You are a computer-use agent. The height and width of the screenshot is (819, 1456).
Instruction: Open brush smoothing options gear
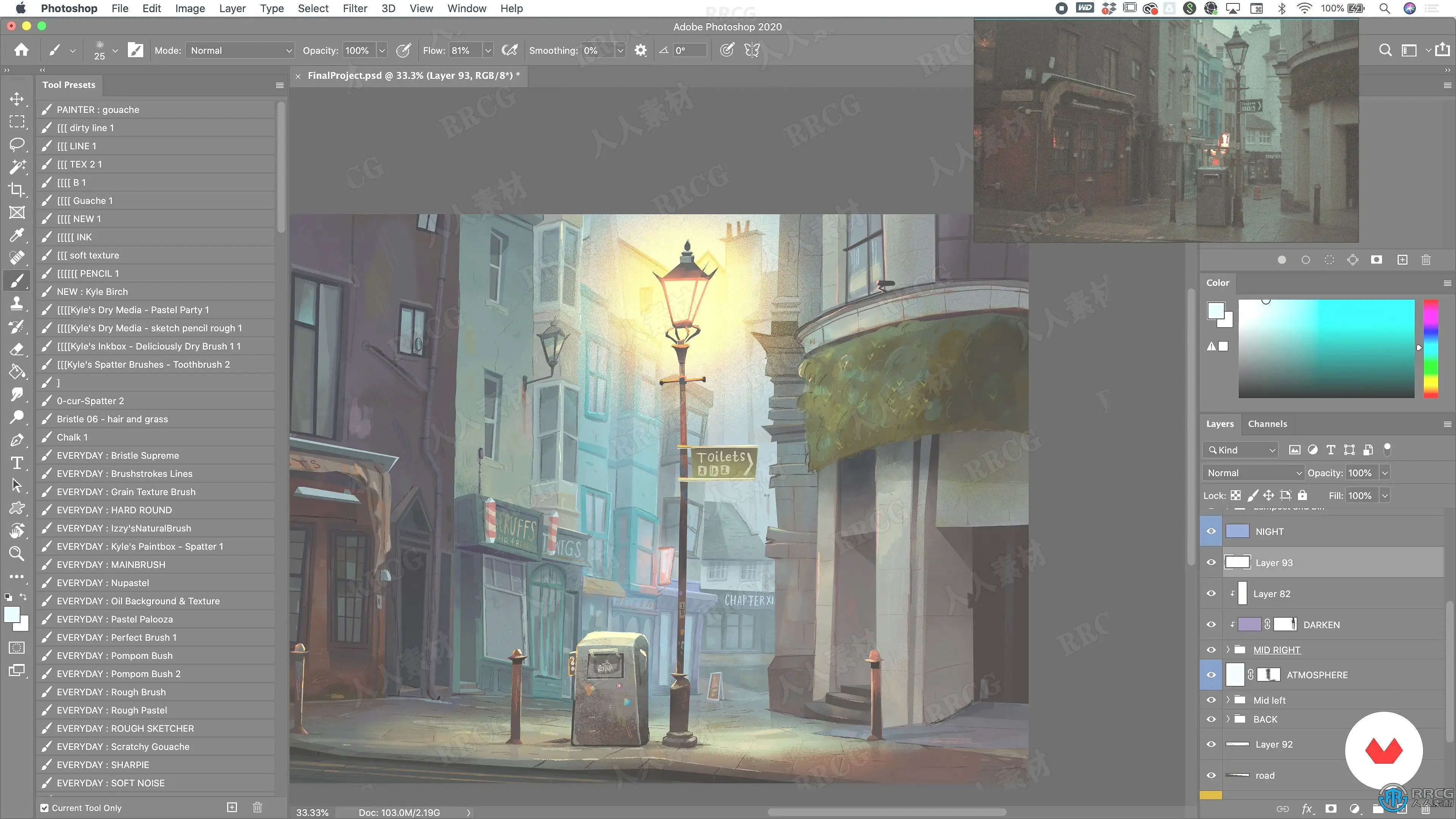[x=640, y=50]
